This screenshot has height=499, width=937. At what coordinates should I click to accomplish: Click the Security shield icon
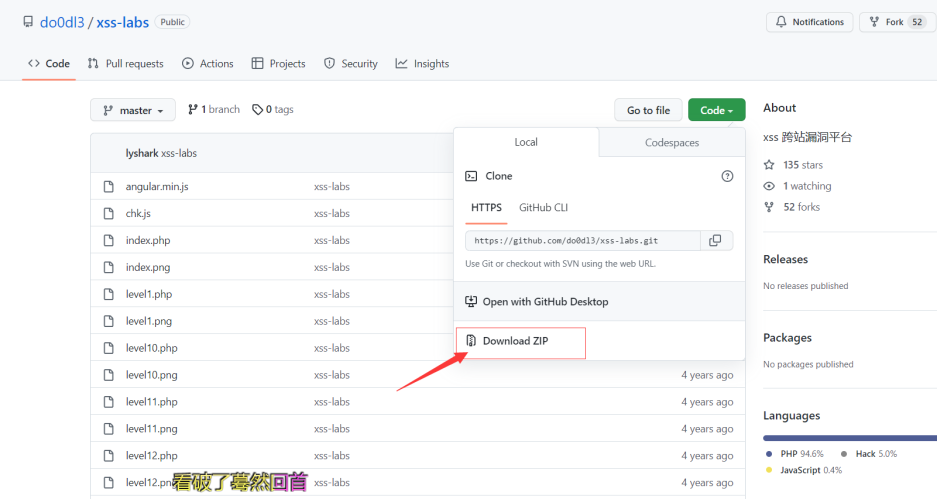[x=329, y=63]
